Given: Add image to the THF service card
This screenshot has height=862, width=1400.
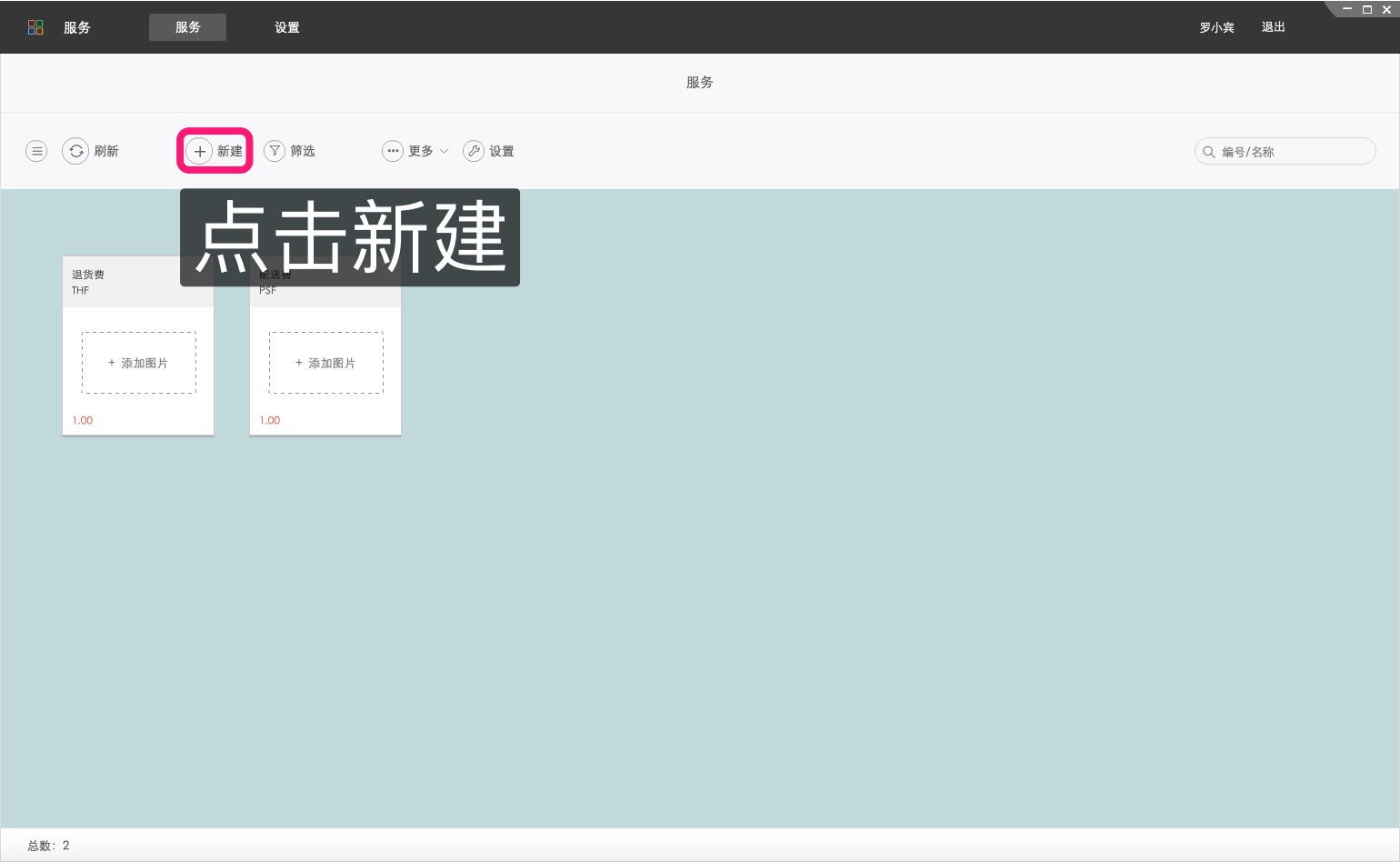Looking at the screenshot, I should click(138, 363).
